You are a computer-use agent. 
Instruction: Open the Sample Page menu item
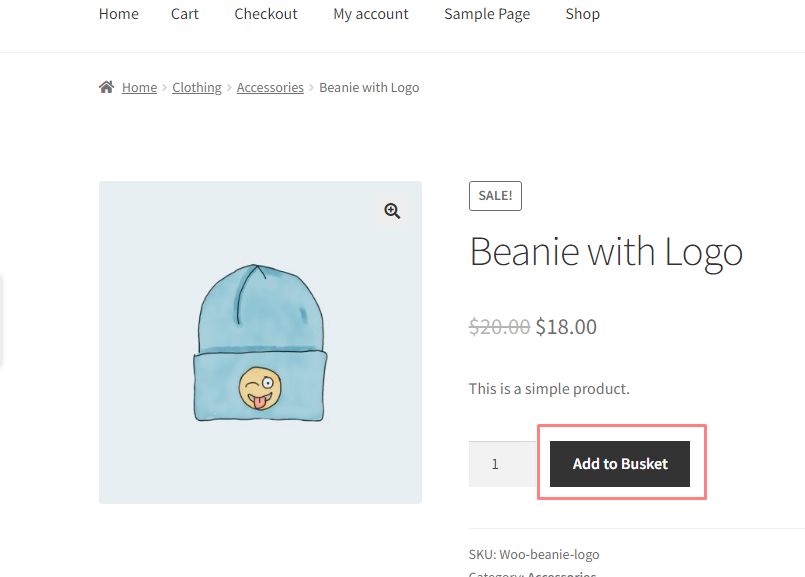click(x=487, y=14)
